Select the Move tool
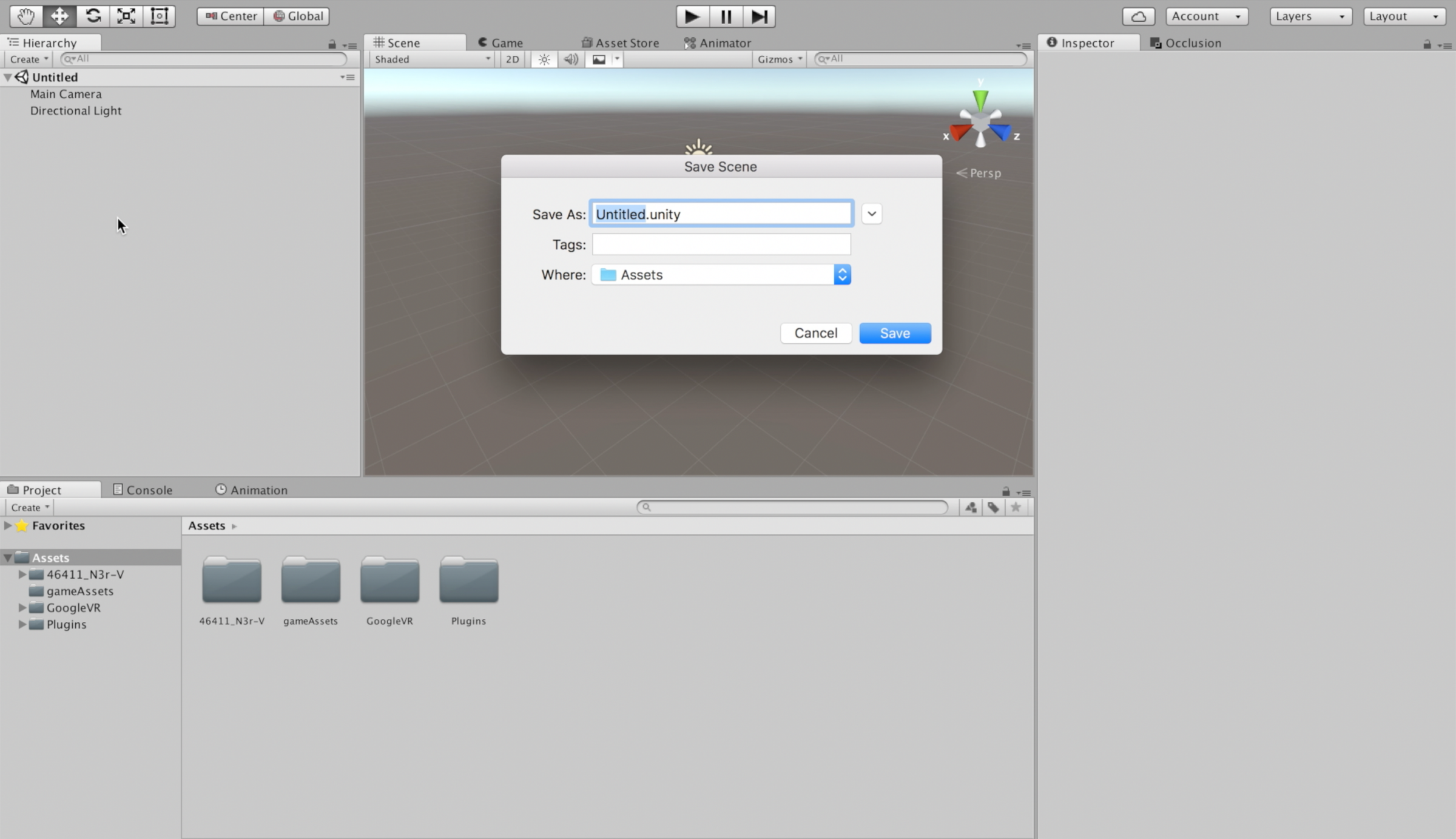Screen dimensions: 1456x839 pos(59,16)
